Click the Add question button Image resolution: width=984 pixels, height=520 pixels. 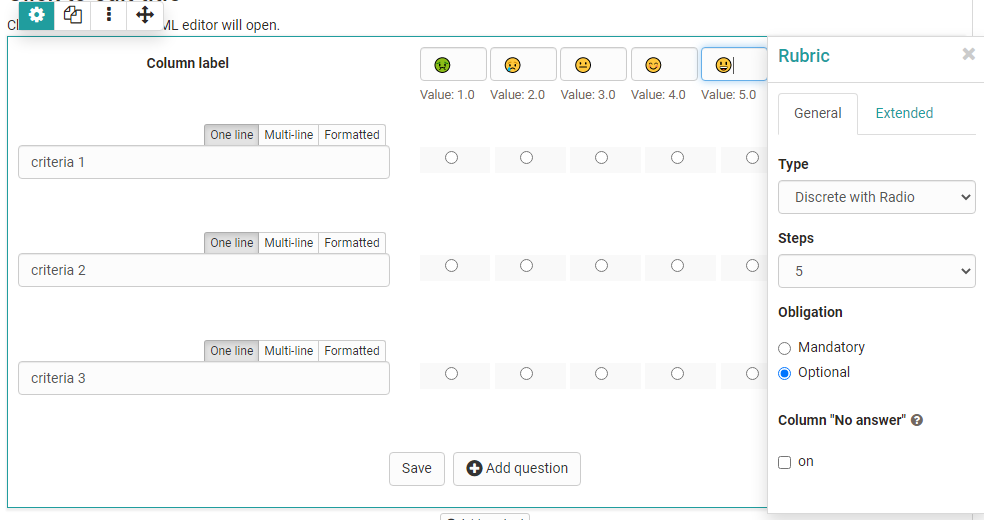[x=517, y=469]
